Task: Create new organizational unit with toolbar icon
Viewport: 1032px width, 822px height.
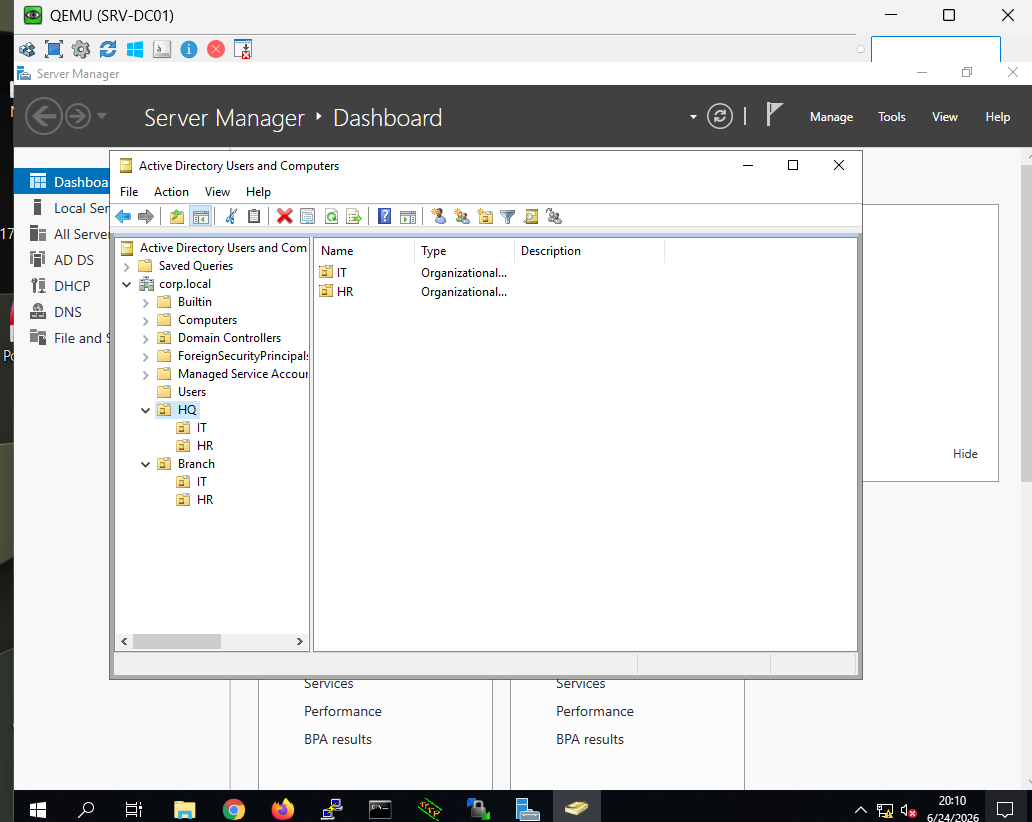Action: [x=485, y=217]
